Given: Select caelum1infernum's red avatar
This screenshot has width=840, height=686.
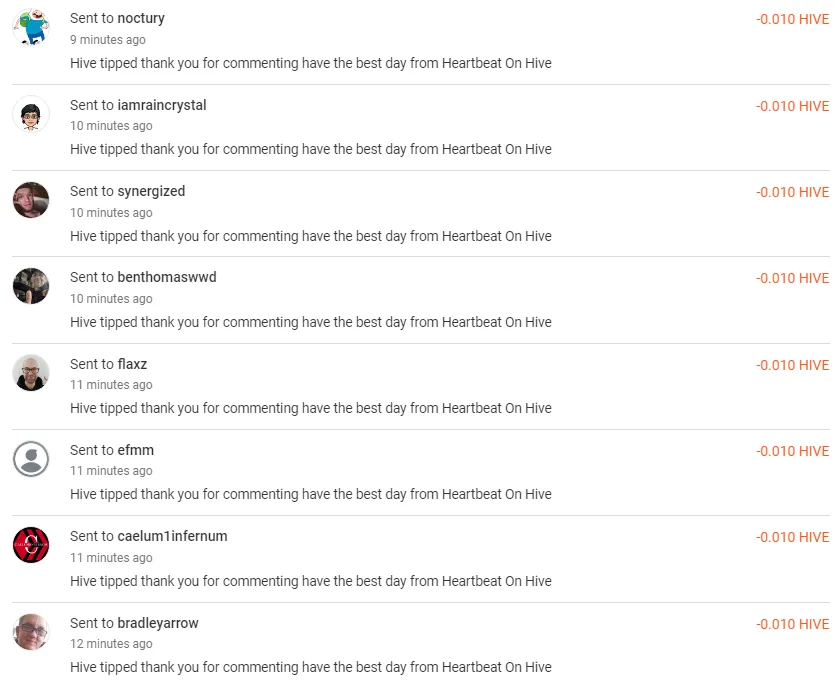Looking at the screenshot, I should point(31,545).
